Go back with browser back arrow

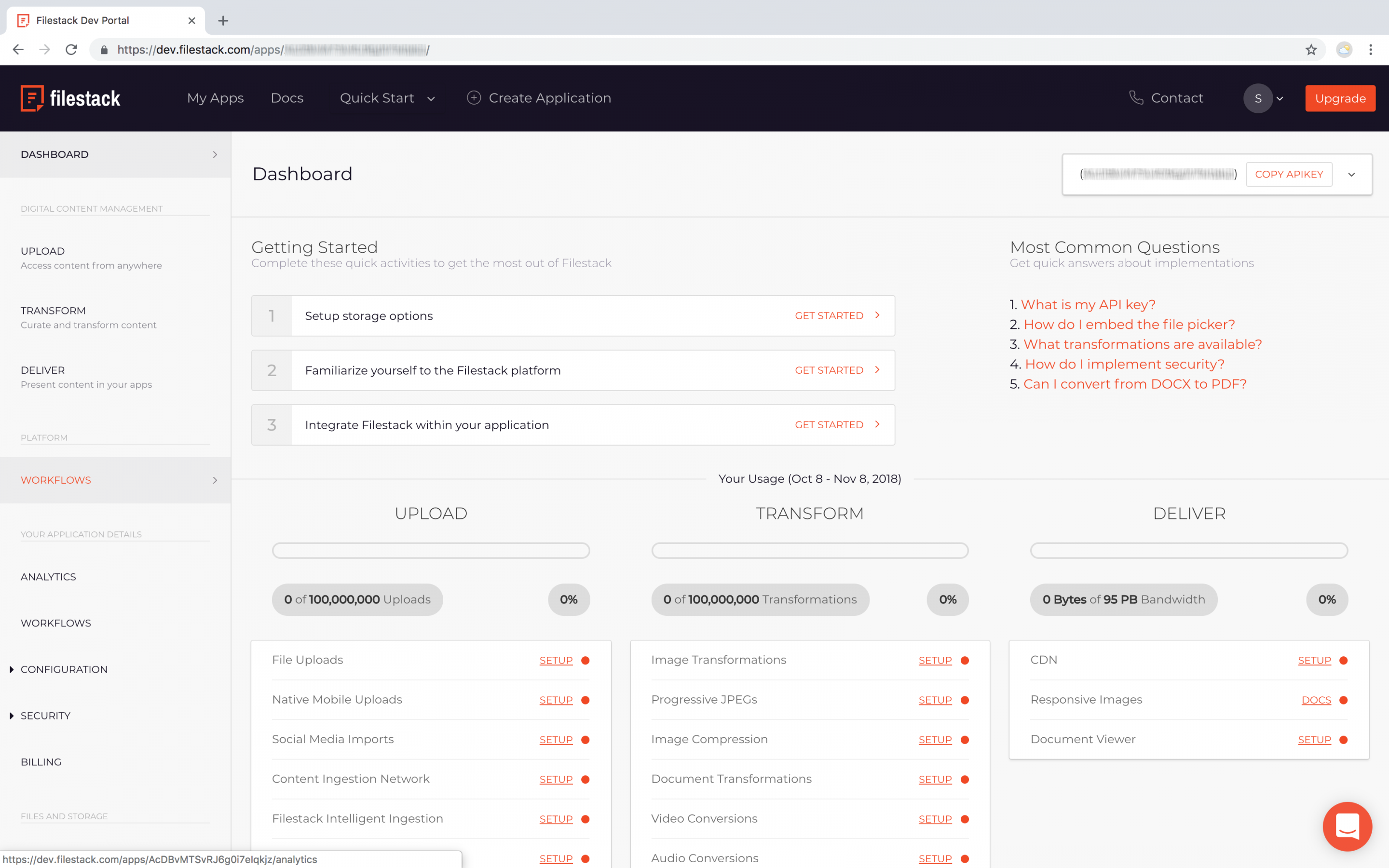pyautogui.click(x=18, y=50)
